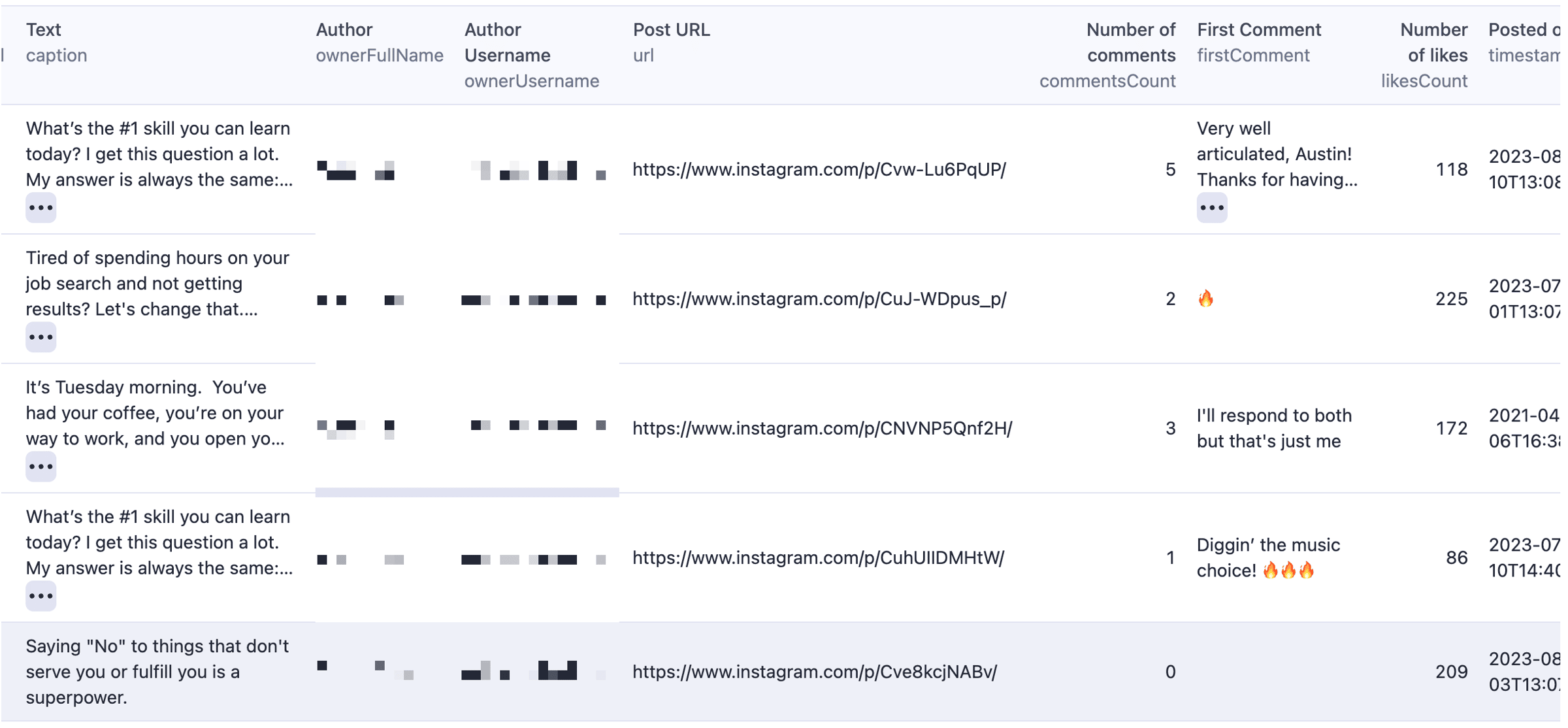Image resolution: width=1568 pixels, height=728 pixels.
Task: Expand the 'It's Tuesday morning' caption text
Action: click(41, 467)
